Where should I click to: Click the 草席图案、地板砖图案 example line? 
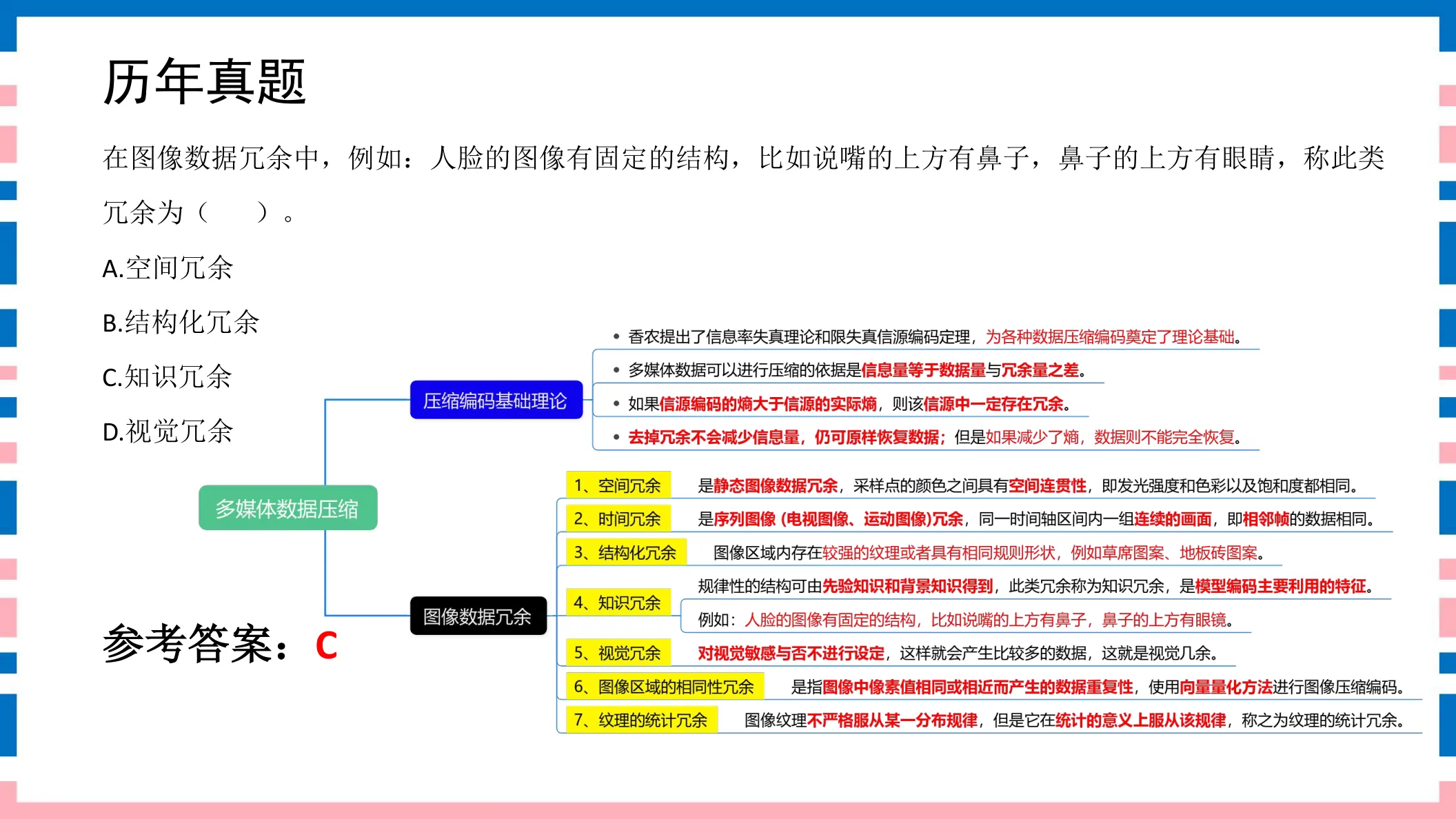tap(989, 552)
